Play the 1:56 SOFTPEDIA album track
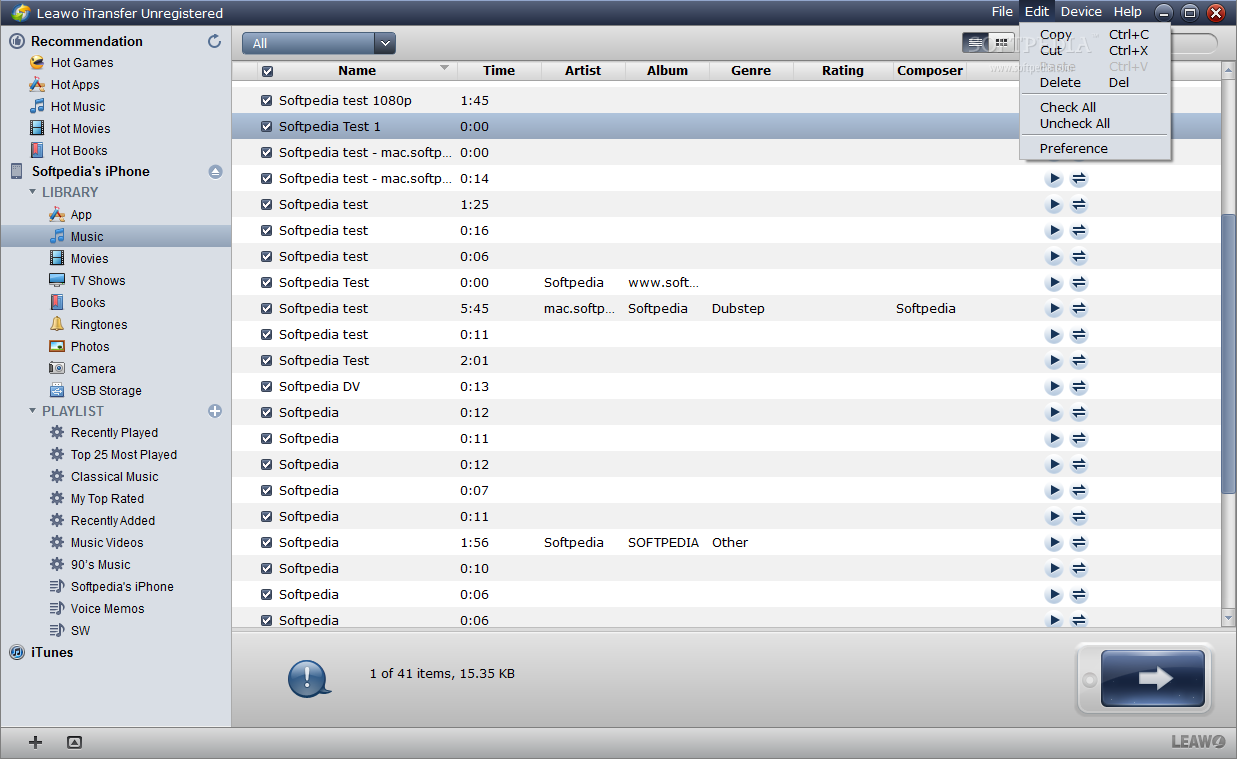Screen dimensions: 1237x759 (x=1054, y=543)
